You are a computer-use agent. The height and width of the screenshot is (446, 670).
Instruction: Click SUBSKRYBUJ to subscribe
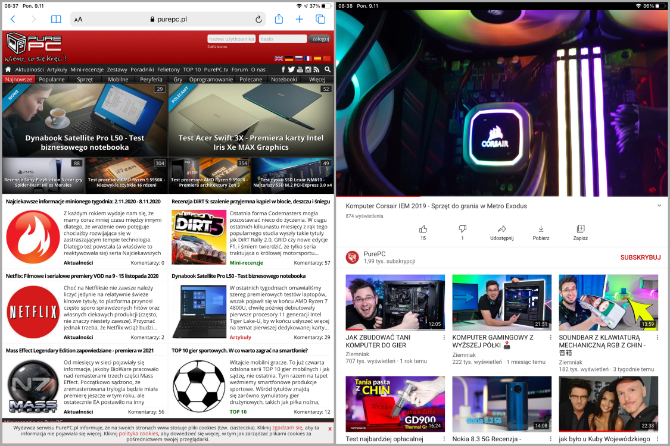[641, 258]
